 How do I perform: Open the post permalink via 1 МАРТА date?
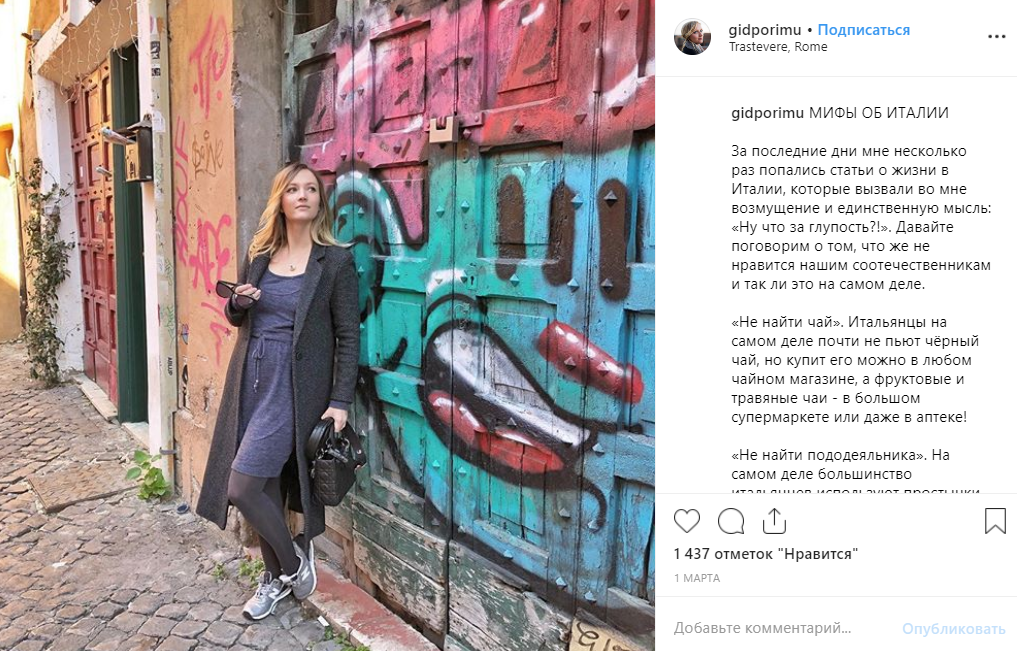pyautogui.click(x=696, y=578)
